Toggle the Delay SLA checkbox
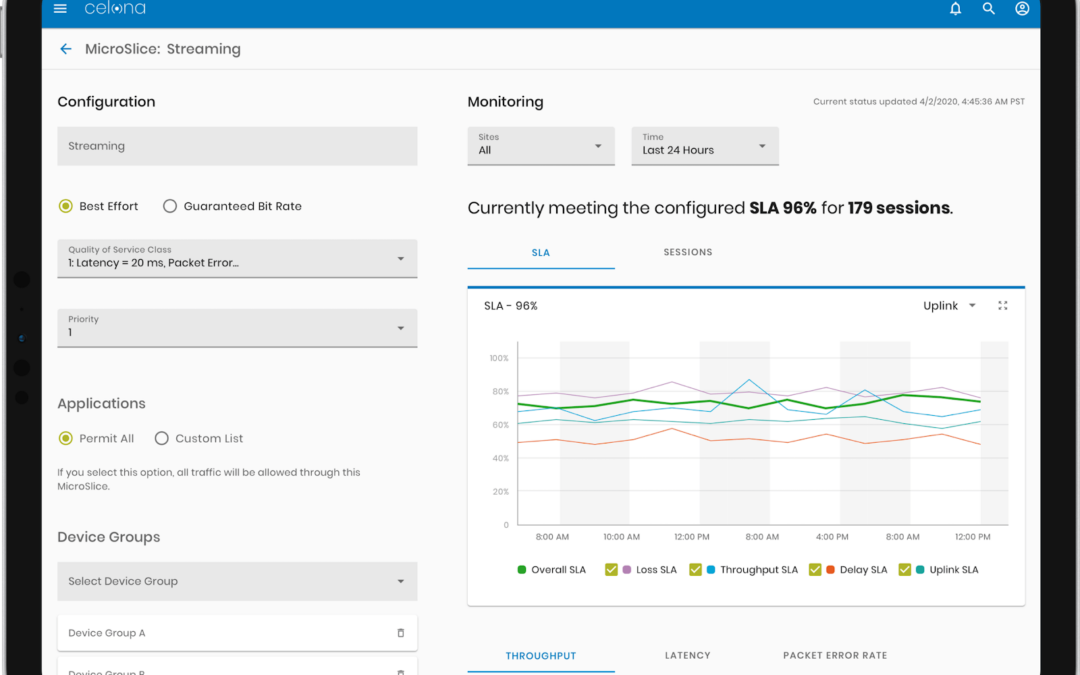The width and height of the screenshot is (1080, 675). (x=815, y=570)
